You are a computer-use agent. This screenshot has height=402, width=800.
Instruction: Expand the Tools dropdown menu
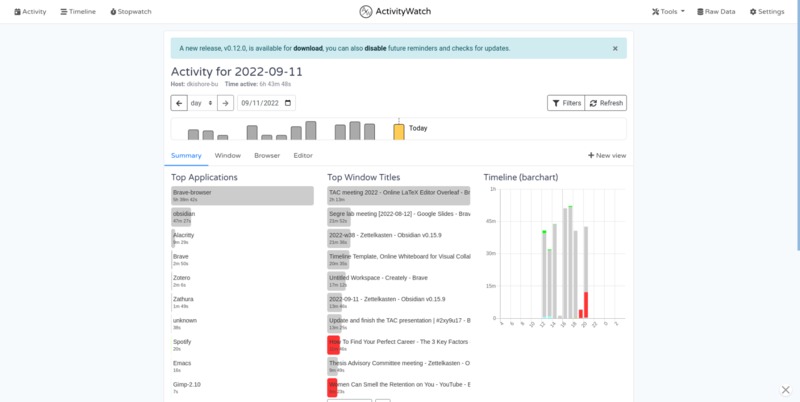pyautogui.click(x=668, y=12)
